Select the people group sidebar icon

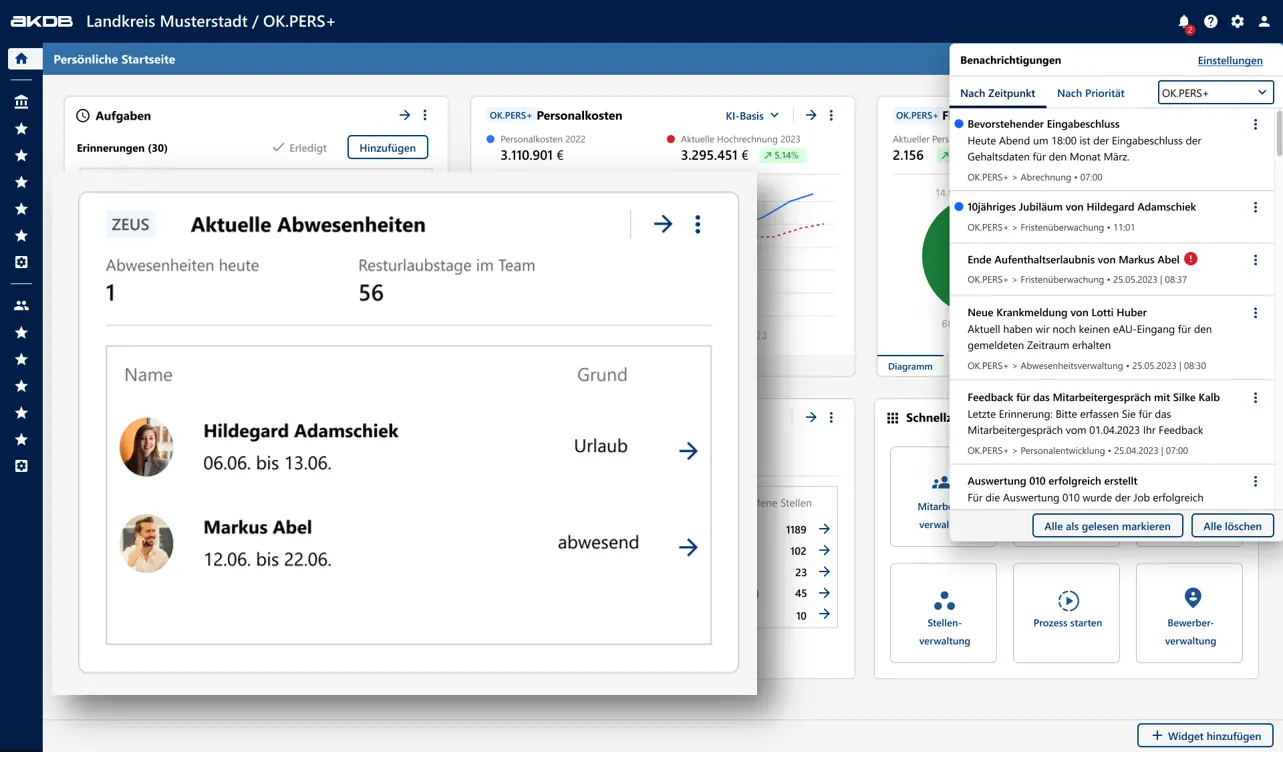21,305
